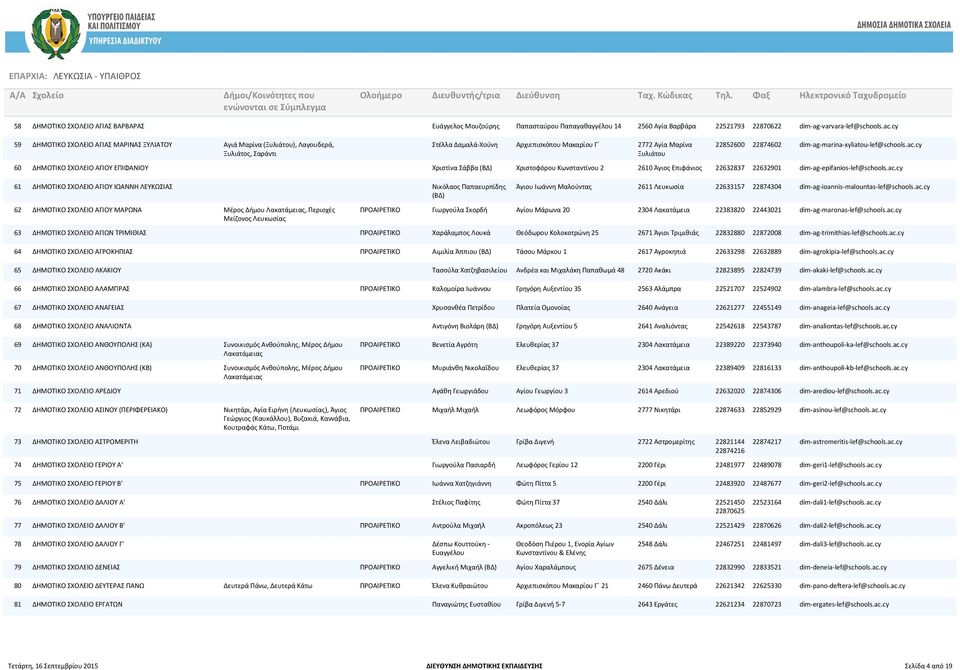The image size is (960, 670).
Task: Click email dim-asinou-lef@schools.ac.cy
Action: click(x=842, y=410)
